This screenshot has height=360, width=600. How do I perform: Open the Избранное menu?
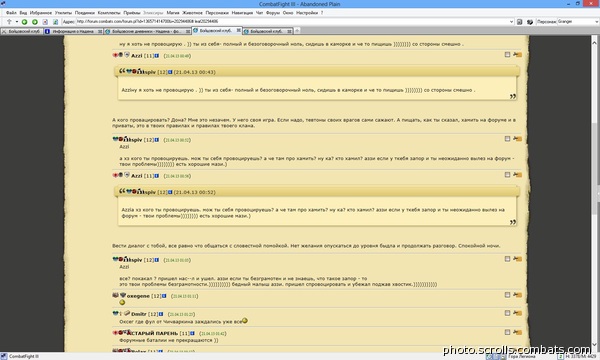click(x=41, y=13)
